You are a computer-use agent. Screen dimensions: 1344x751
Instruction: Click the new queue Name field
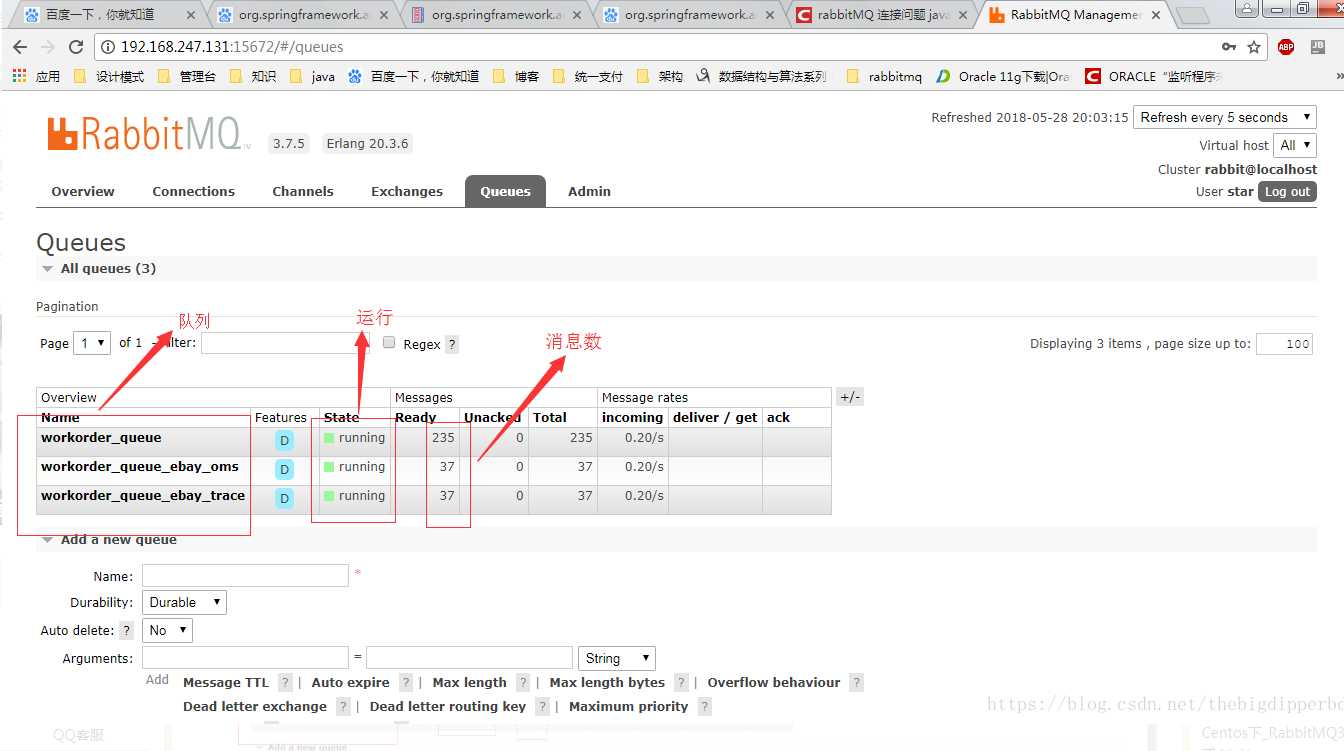tap(245, 575)
